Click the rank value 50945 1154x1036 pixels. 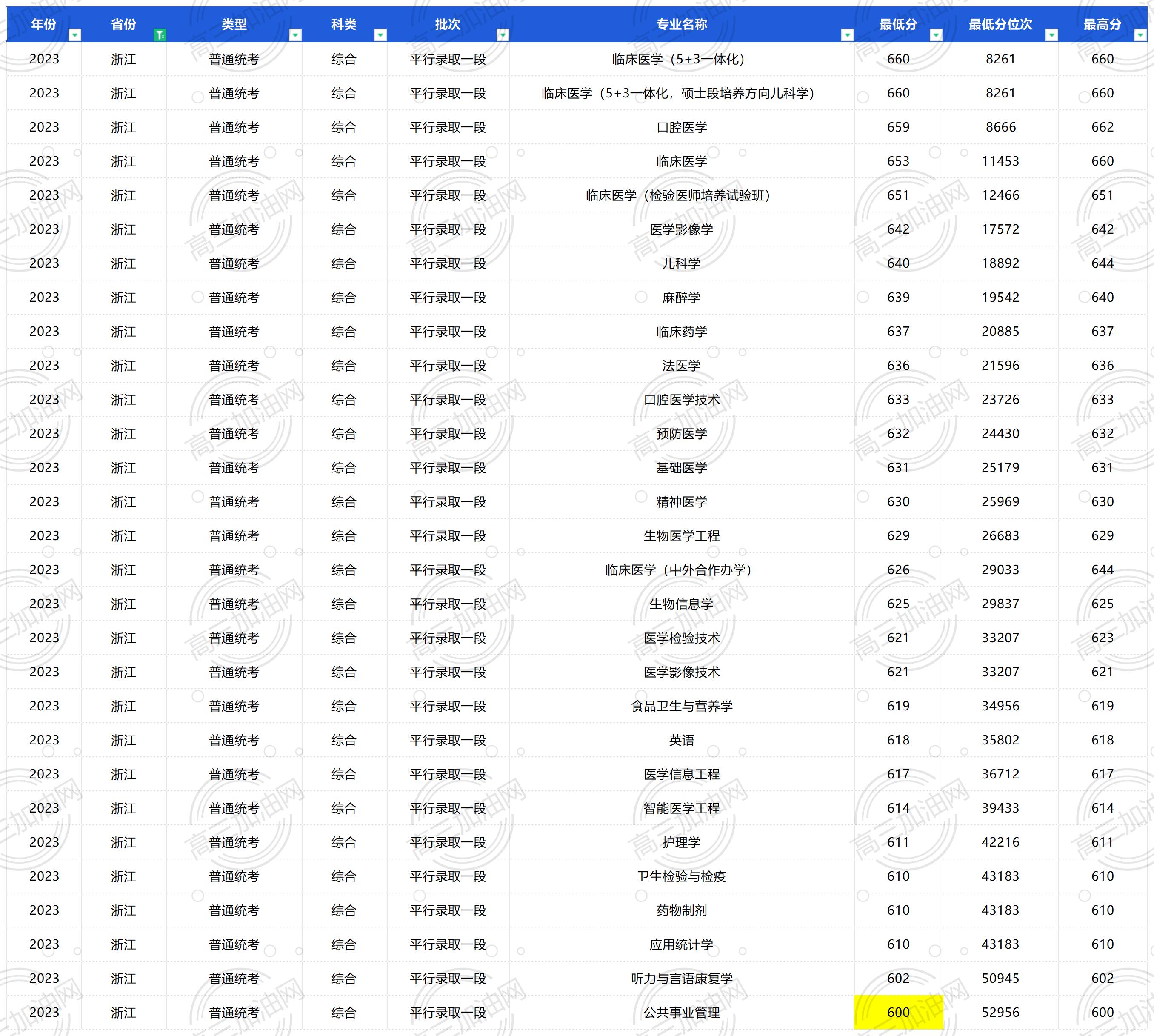(x=1000, y=979)
